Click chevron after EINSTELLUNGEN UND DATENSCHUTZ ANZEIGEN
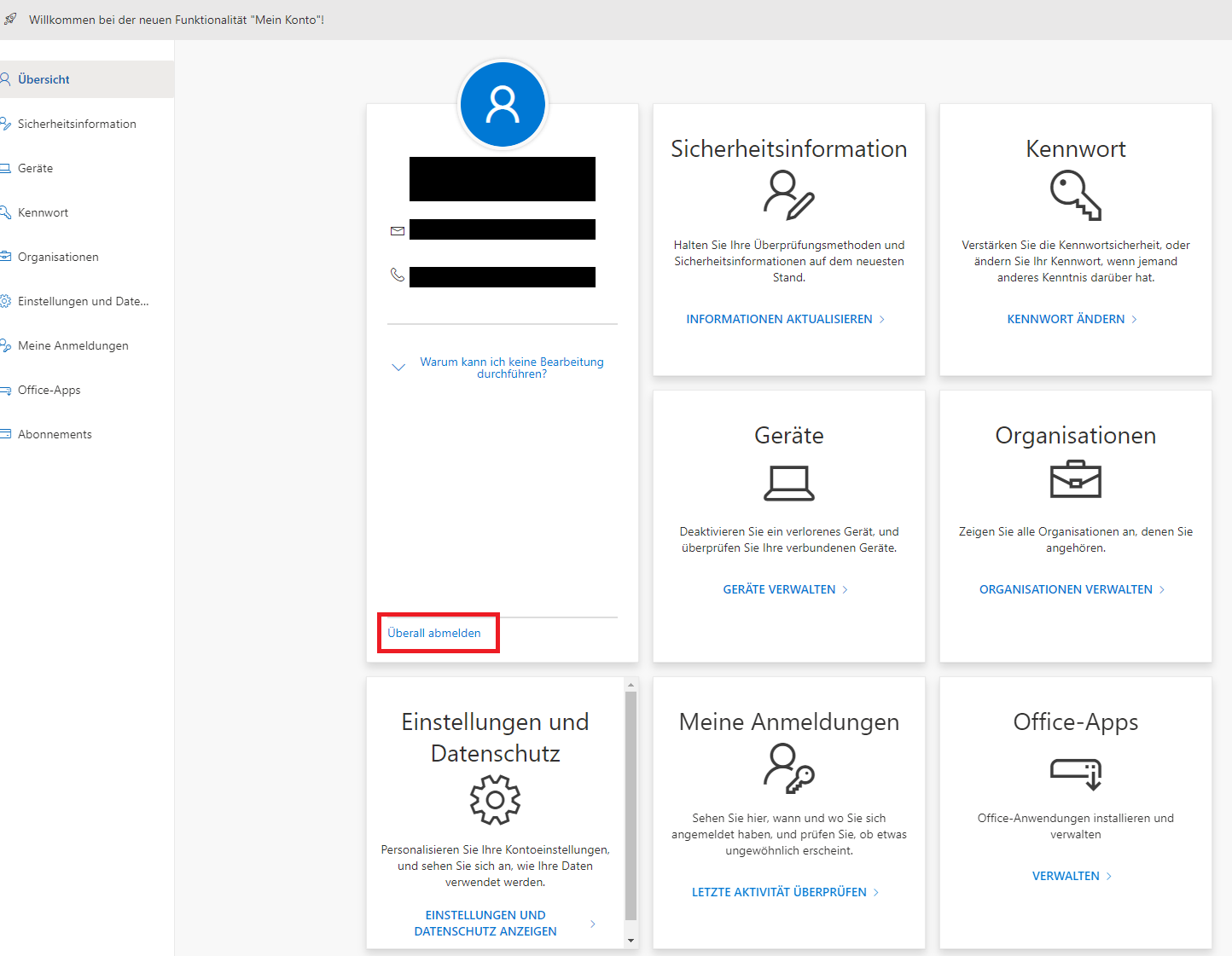The image size is (1232, 956). [593, 924]
